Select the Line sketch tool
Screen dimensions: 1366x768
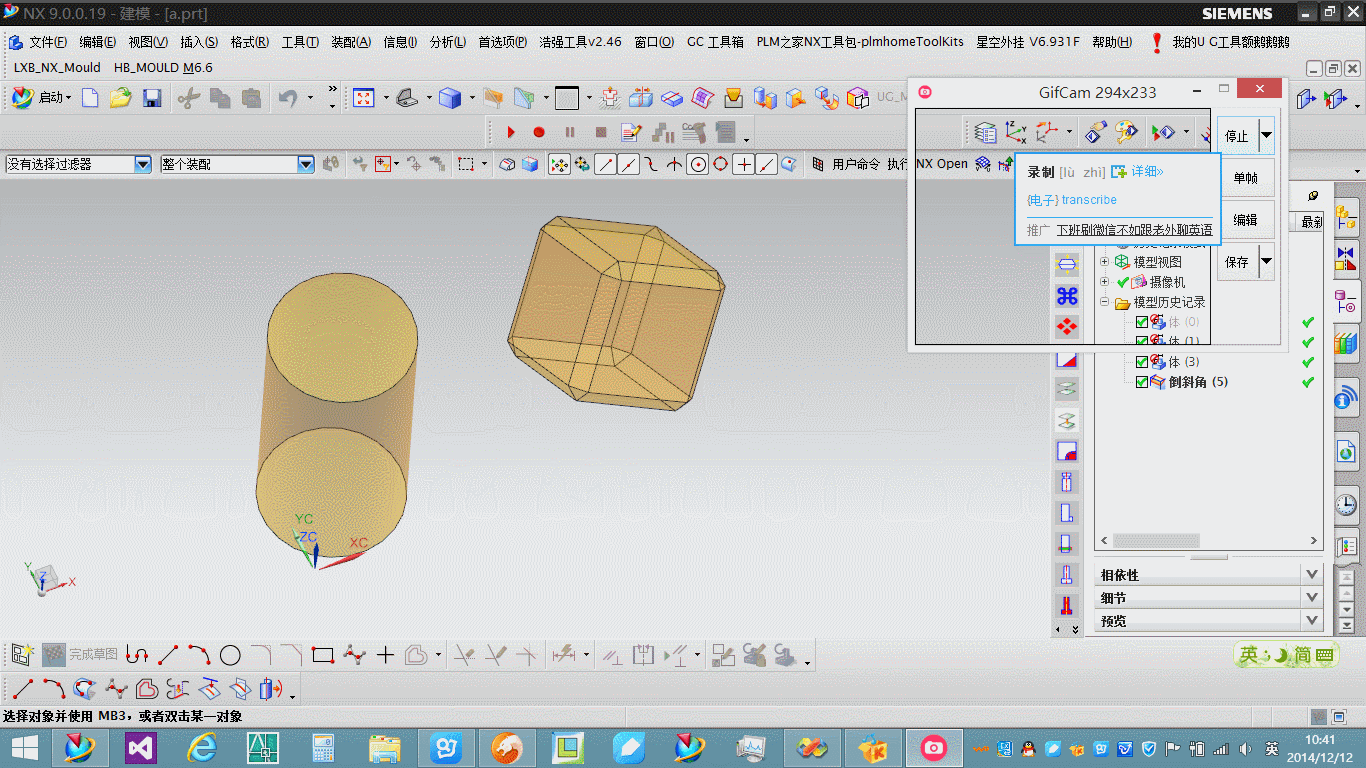[168, 655]
